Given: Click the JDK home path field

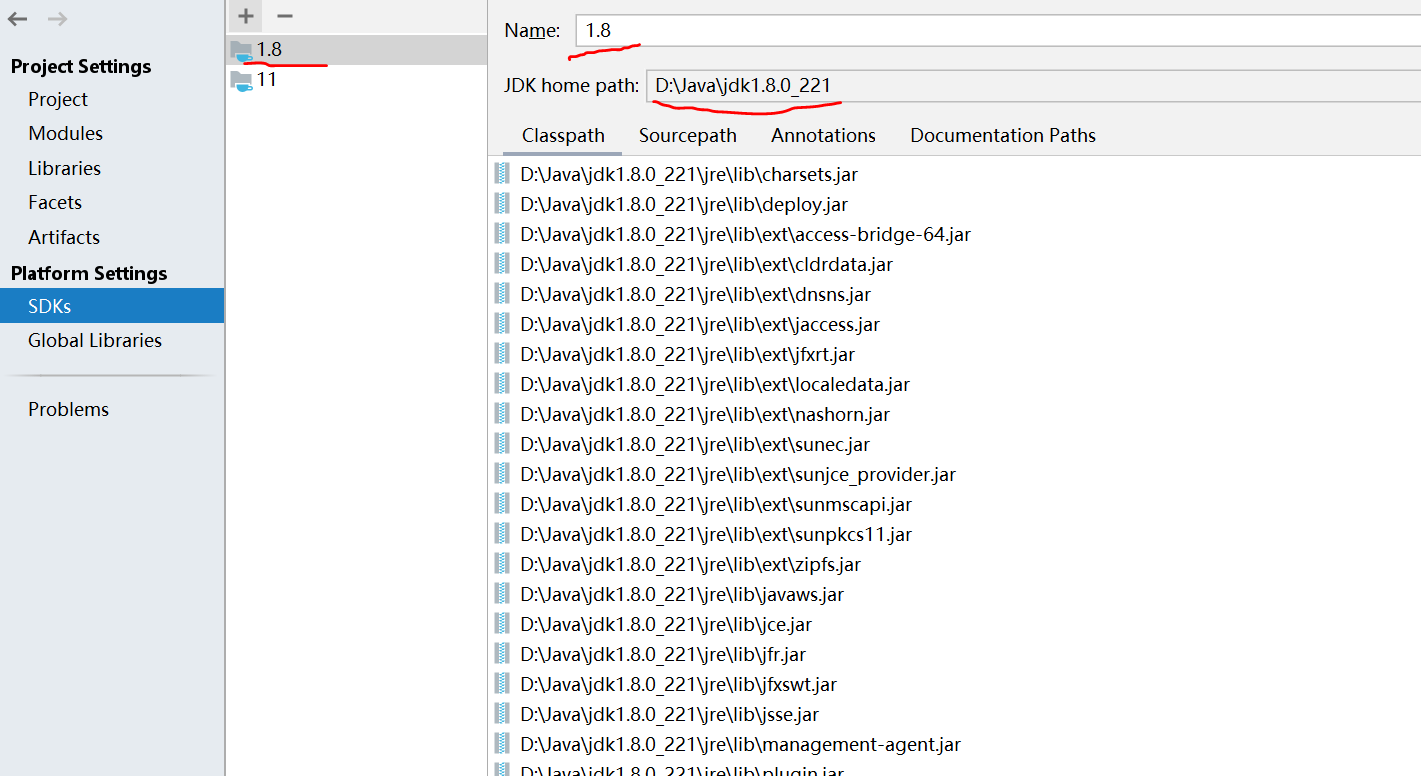Looking at the screenshot, I should pyautogui.click(x=900, y=86).
